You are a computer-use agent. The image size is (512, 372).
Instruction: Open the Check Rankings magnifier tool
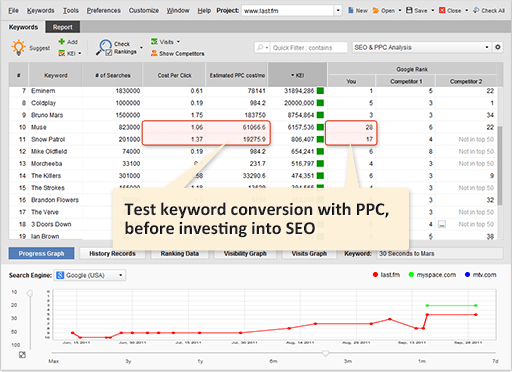[105, 47]
